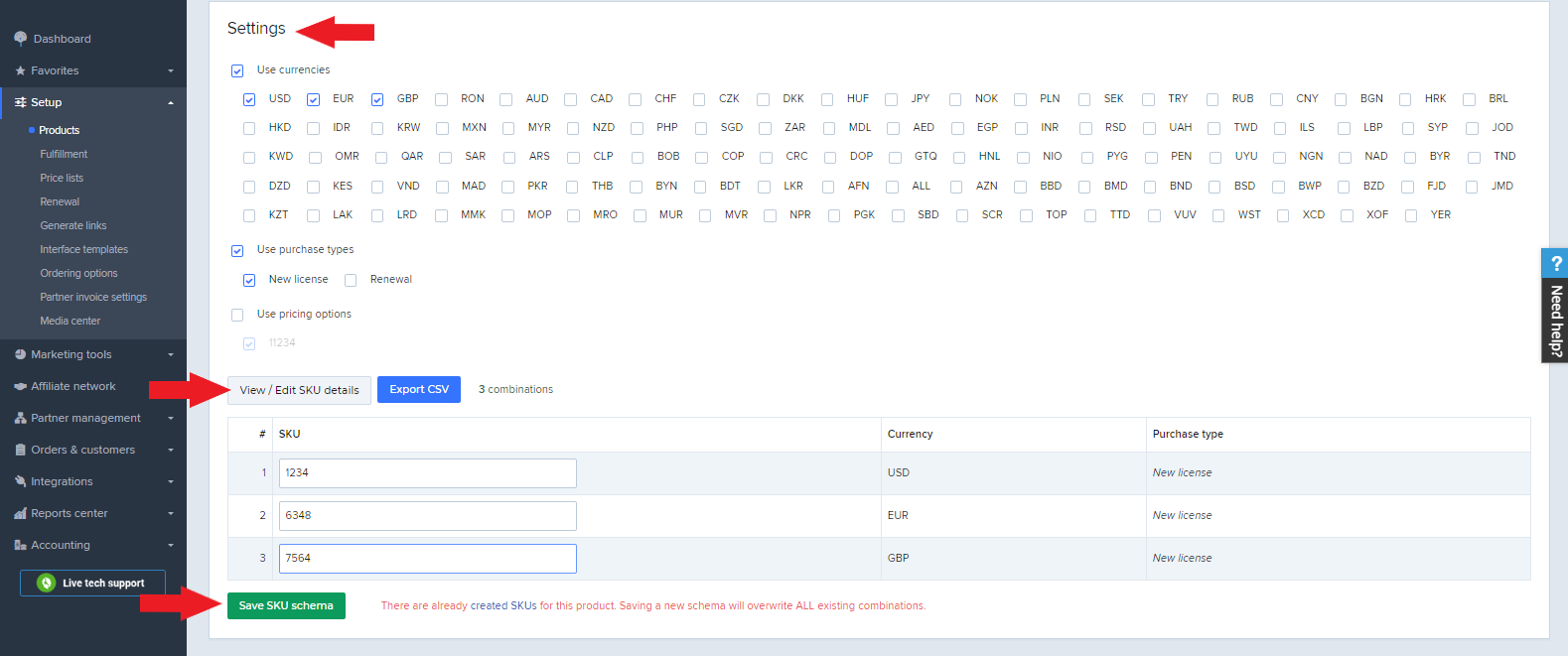The width and height of the screenshot is (1568, 656).
Task: Click the Export CSV button
Action: tap(419, 389)
